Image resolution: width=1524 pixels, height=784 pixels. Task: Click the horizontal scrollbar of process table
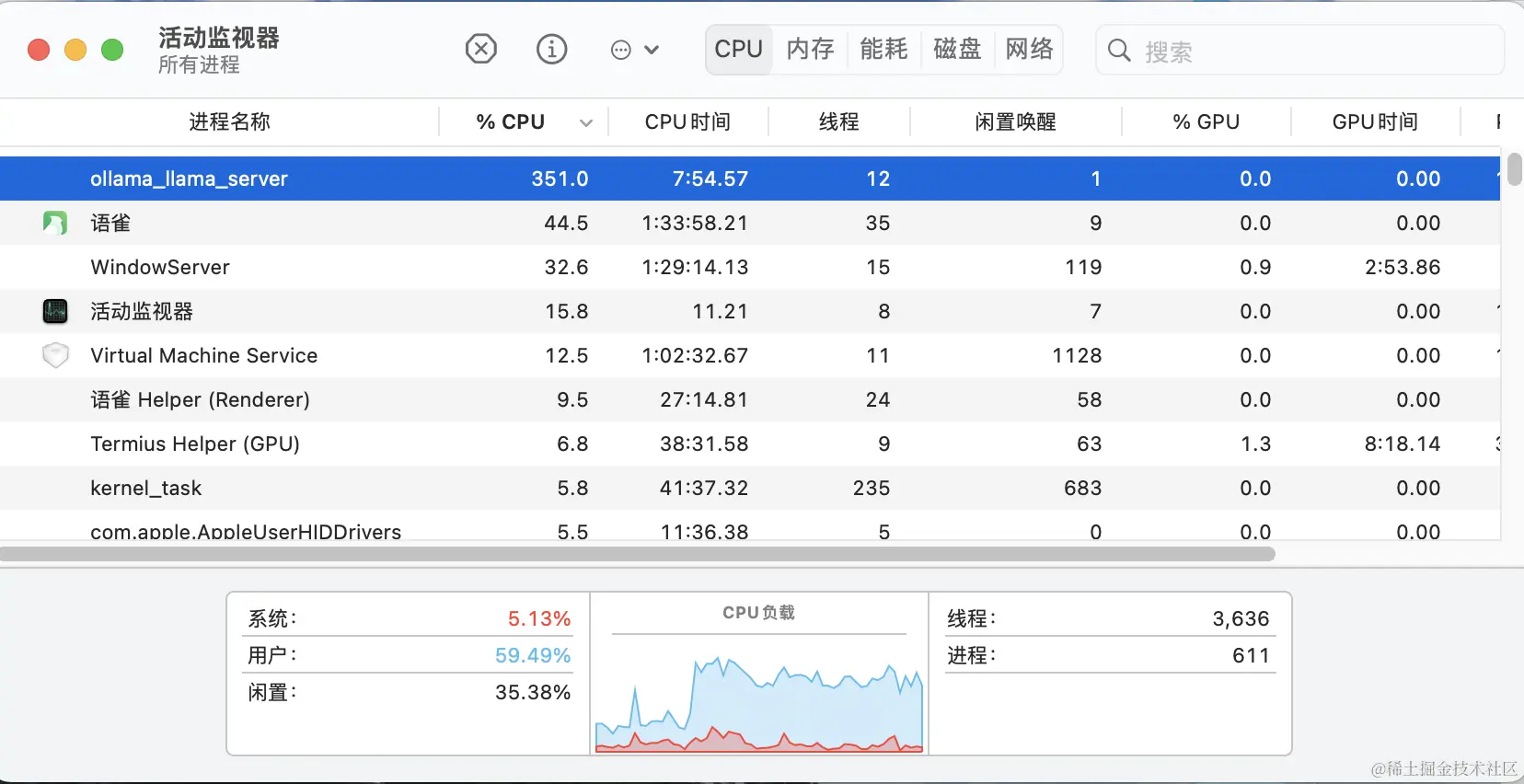point(638,554)
